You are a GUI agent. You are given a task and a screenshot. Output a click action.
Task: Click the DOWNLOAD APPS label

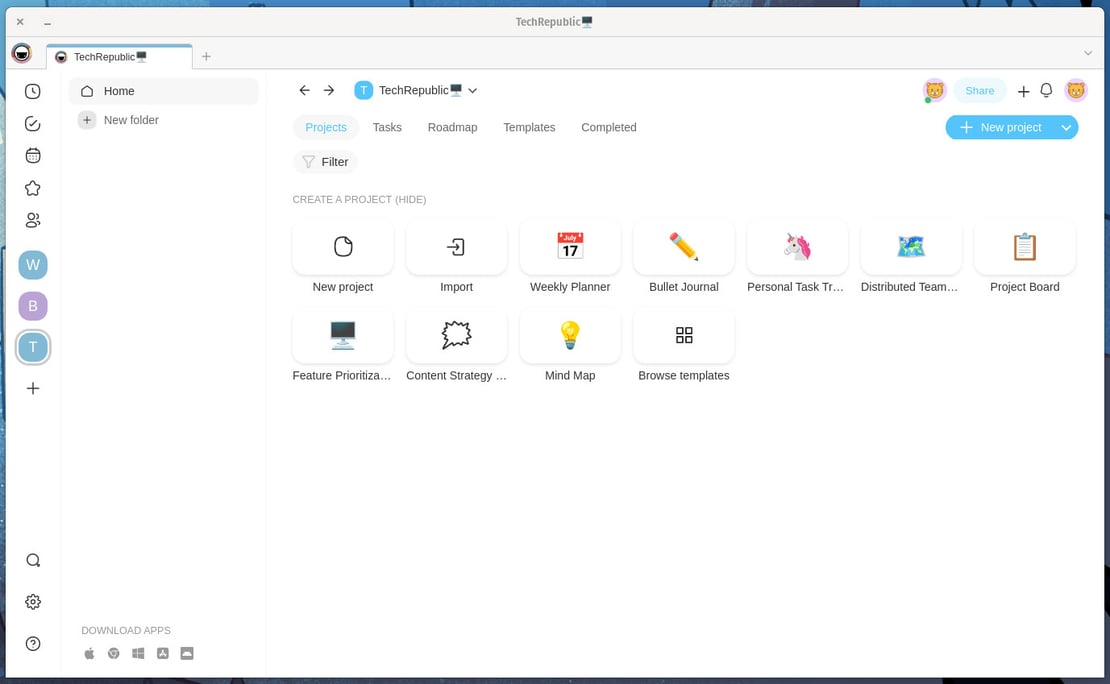pyautogui.click(x=125, y=630)
